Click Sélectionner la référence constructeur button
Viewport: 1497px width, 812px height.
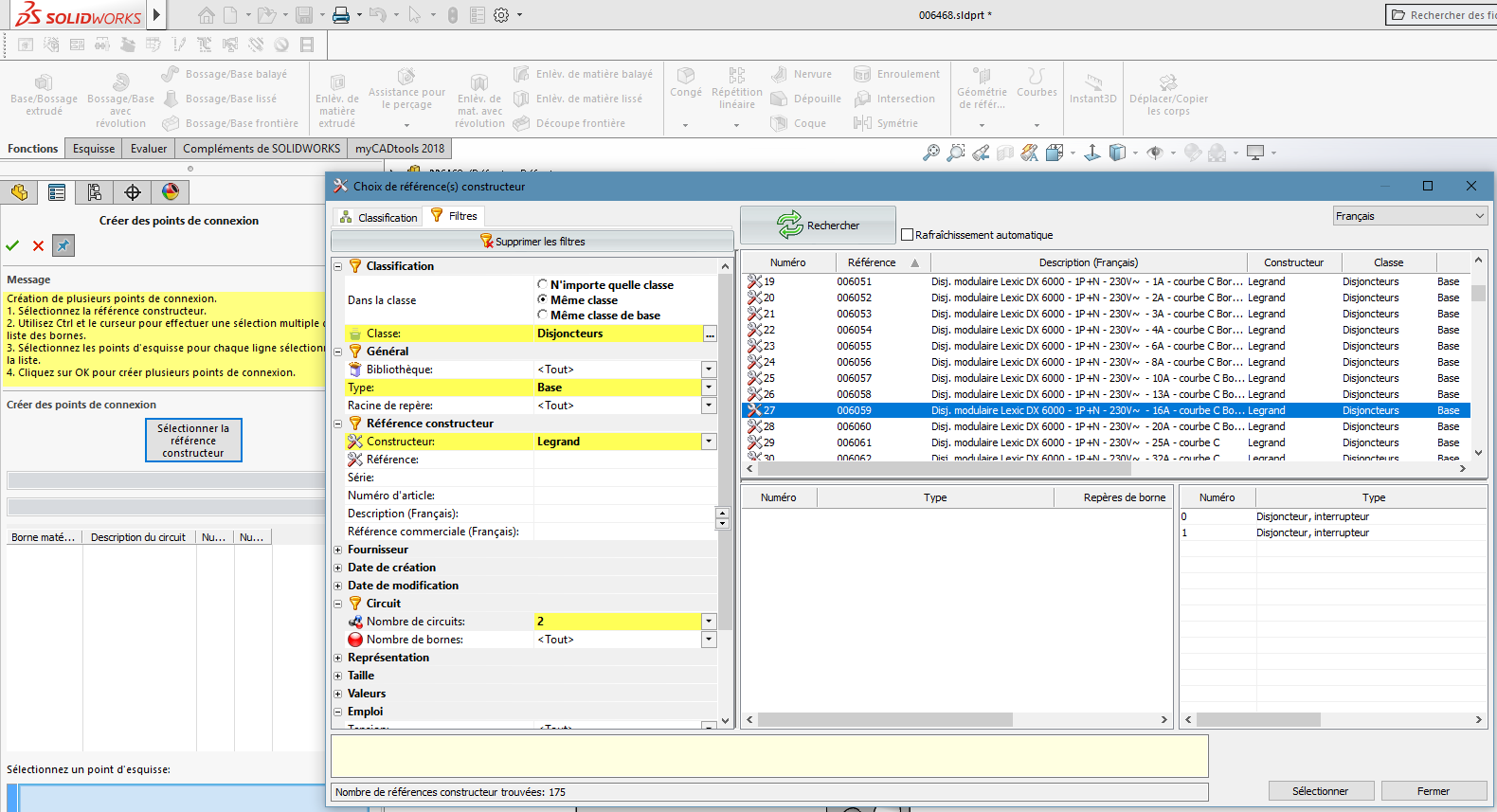(193, 441)
